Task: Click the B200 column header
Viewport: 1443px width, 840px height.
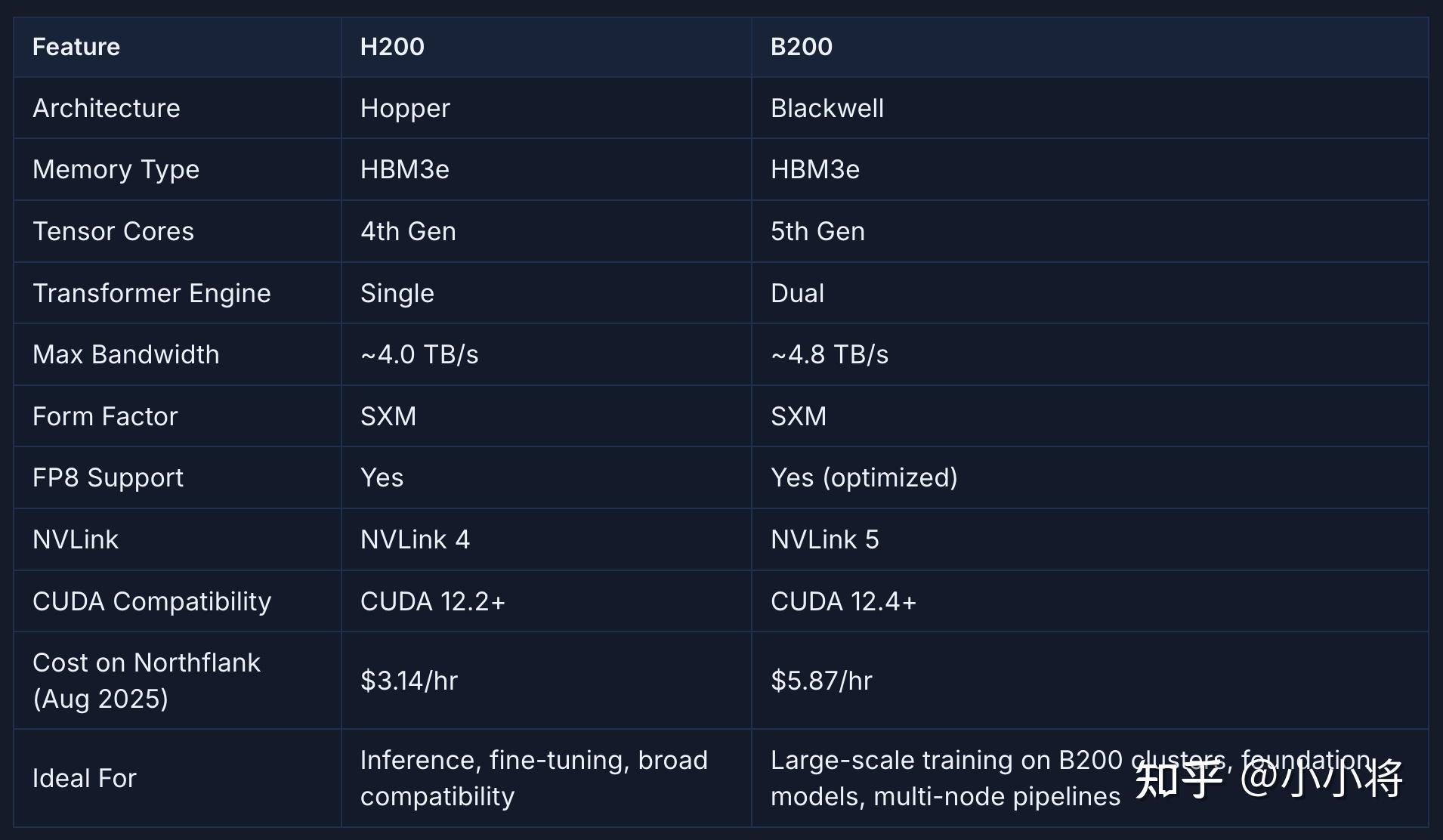Action: [x=801, y=47]
